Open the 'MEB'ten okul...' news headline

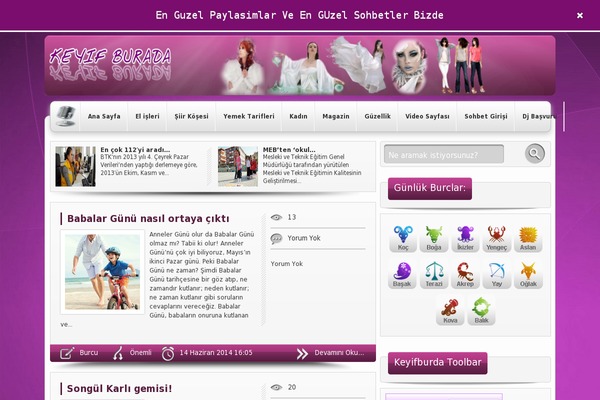pos(289,150)
